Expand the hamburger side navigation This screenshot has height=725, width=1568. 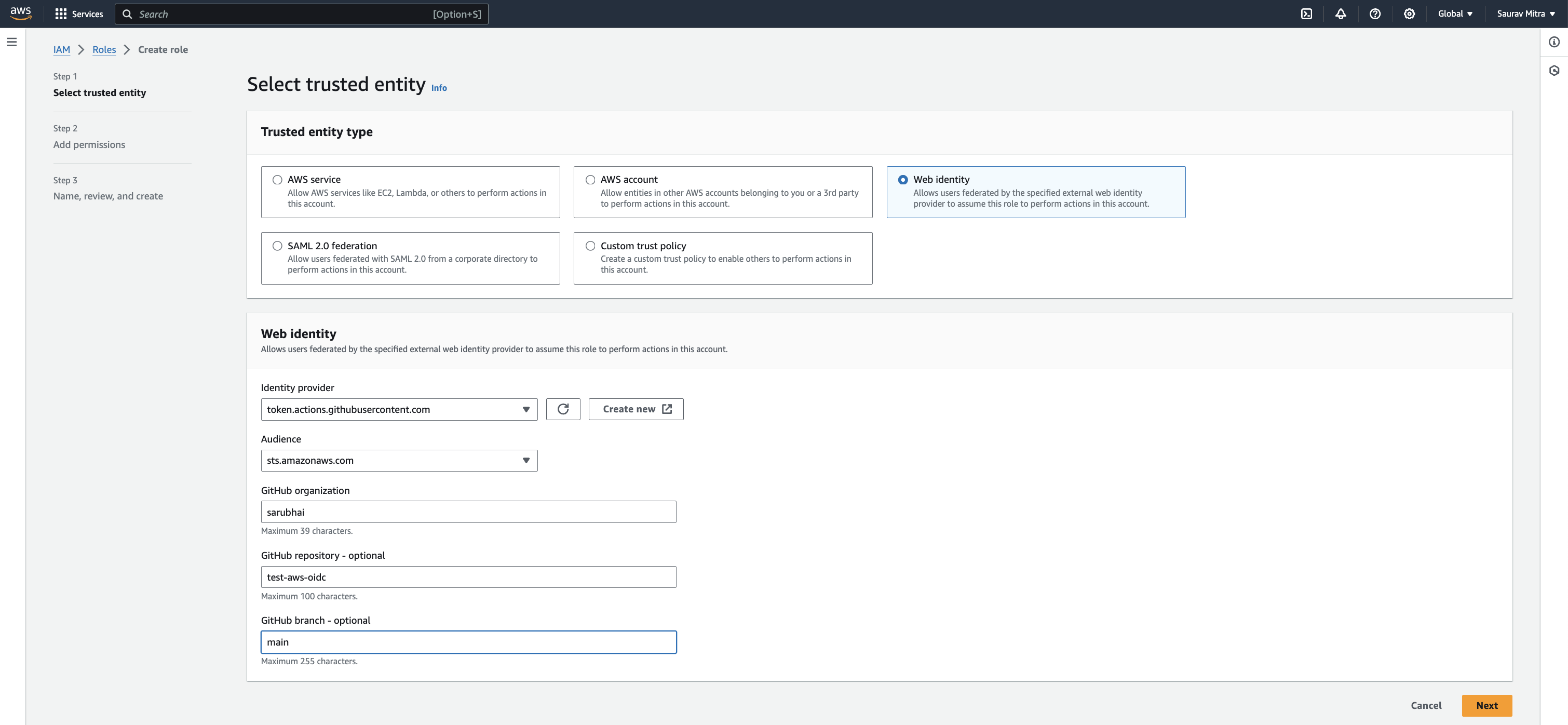pyautogui.click(x=11, y=42)
